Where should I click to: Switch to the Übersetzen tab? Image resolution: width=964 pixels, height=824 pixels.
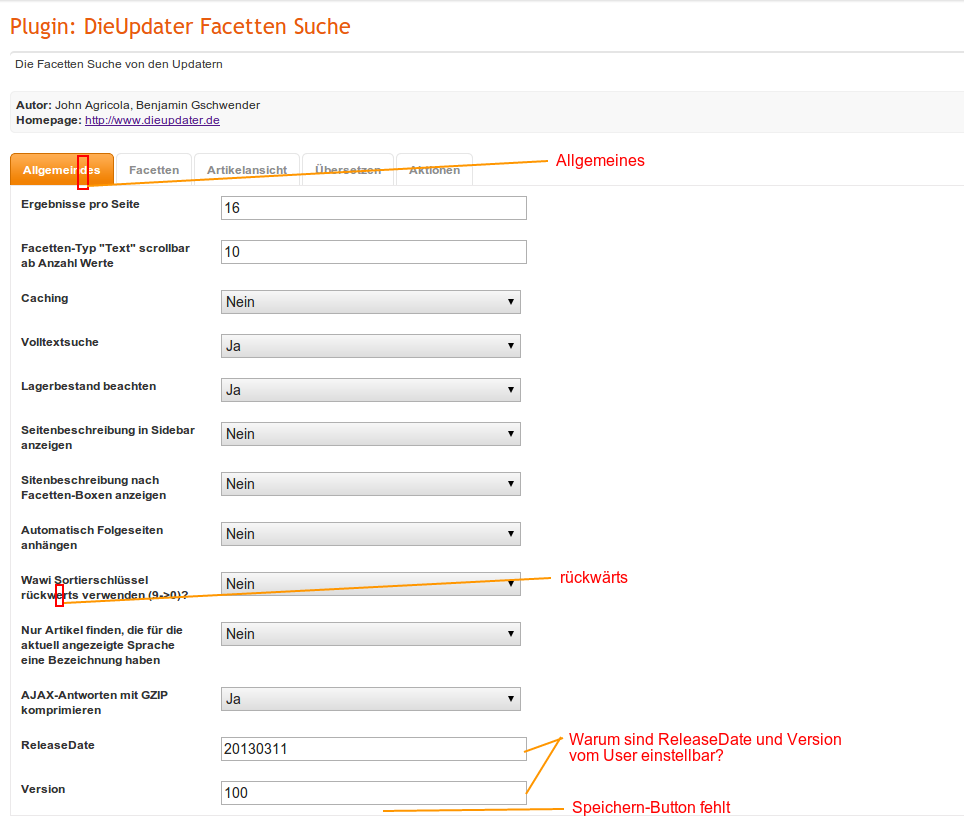point(348,170)
